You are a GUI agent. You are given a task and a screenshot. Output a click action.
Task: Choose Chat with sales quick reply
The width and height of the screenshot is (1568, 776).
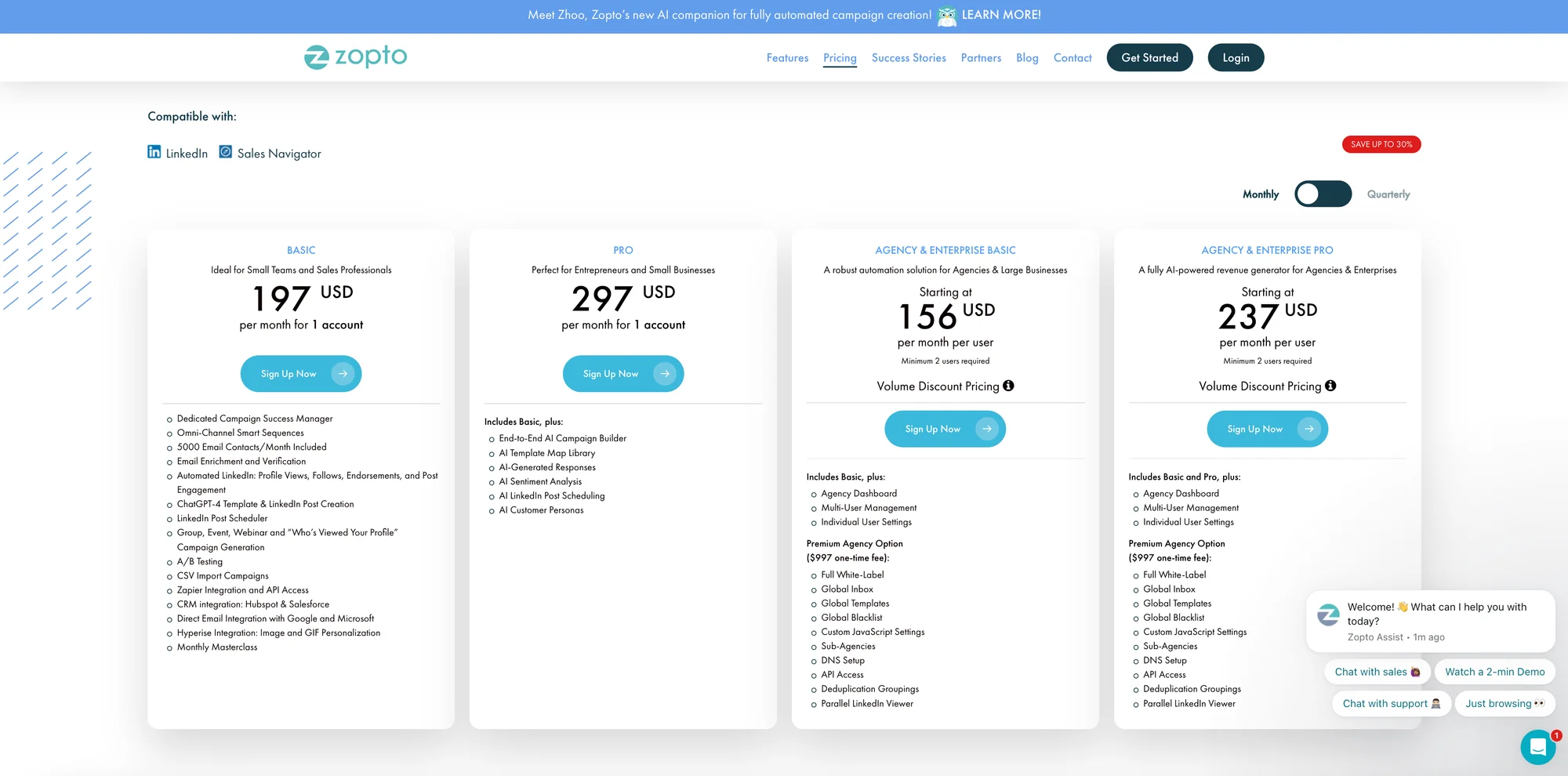coord(1377,672)
